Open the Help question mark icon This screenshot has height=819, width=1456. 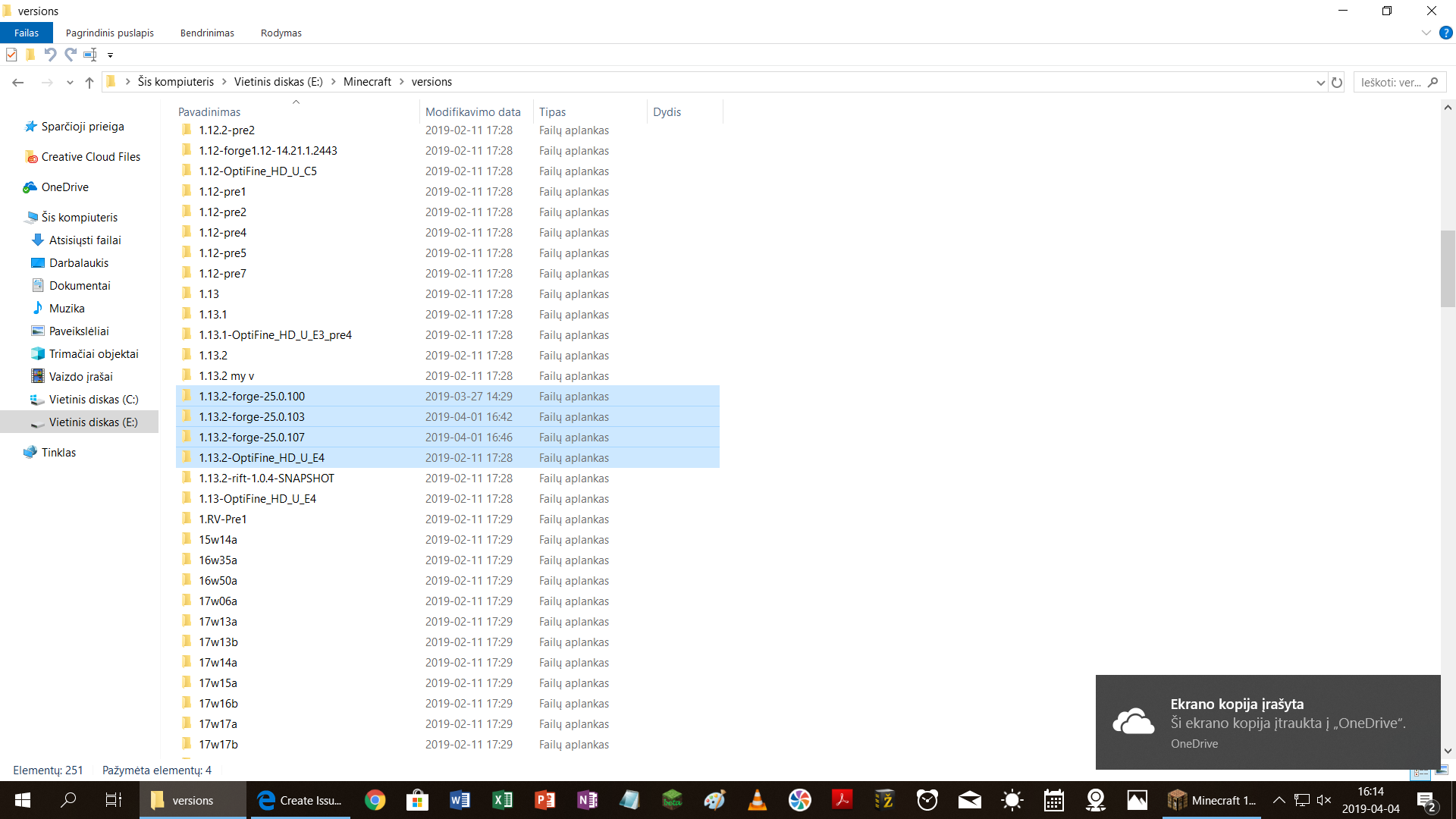[1445, 33]
